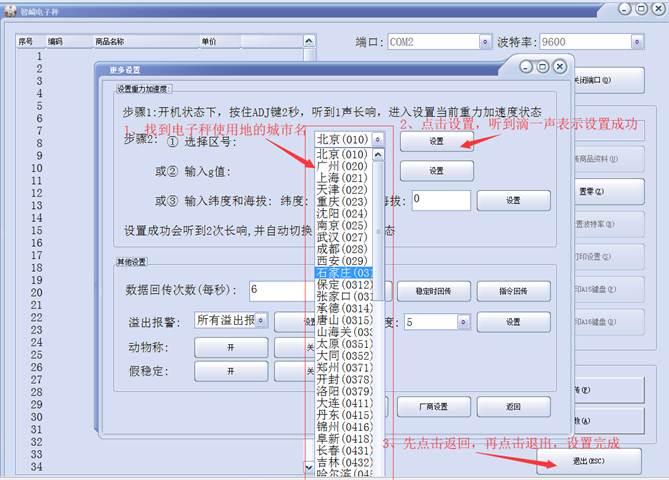
Task: Select 洛阳(0379) from the city list
Action: (343, 391)
